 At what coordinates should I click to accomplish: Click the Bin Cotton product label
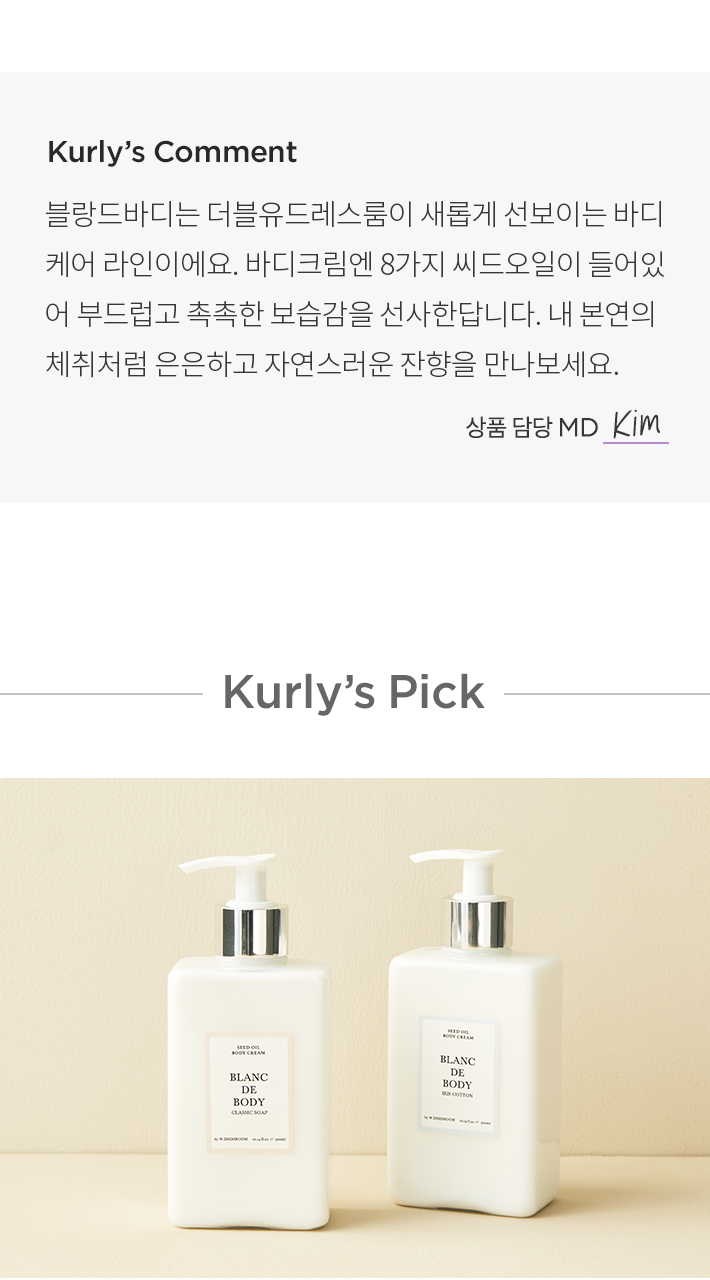point(457,1075)
